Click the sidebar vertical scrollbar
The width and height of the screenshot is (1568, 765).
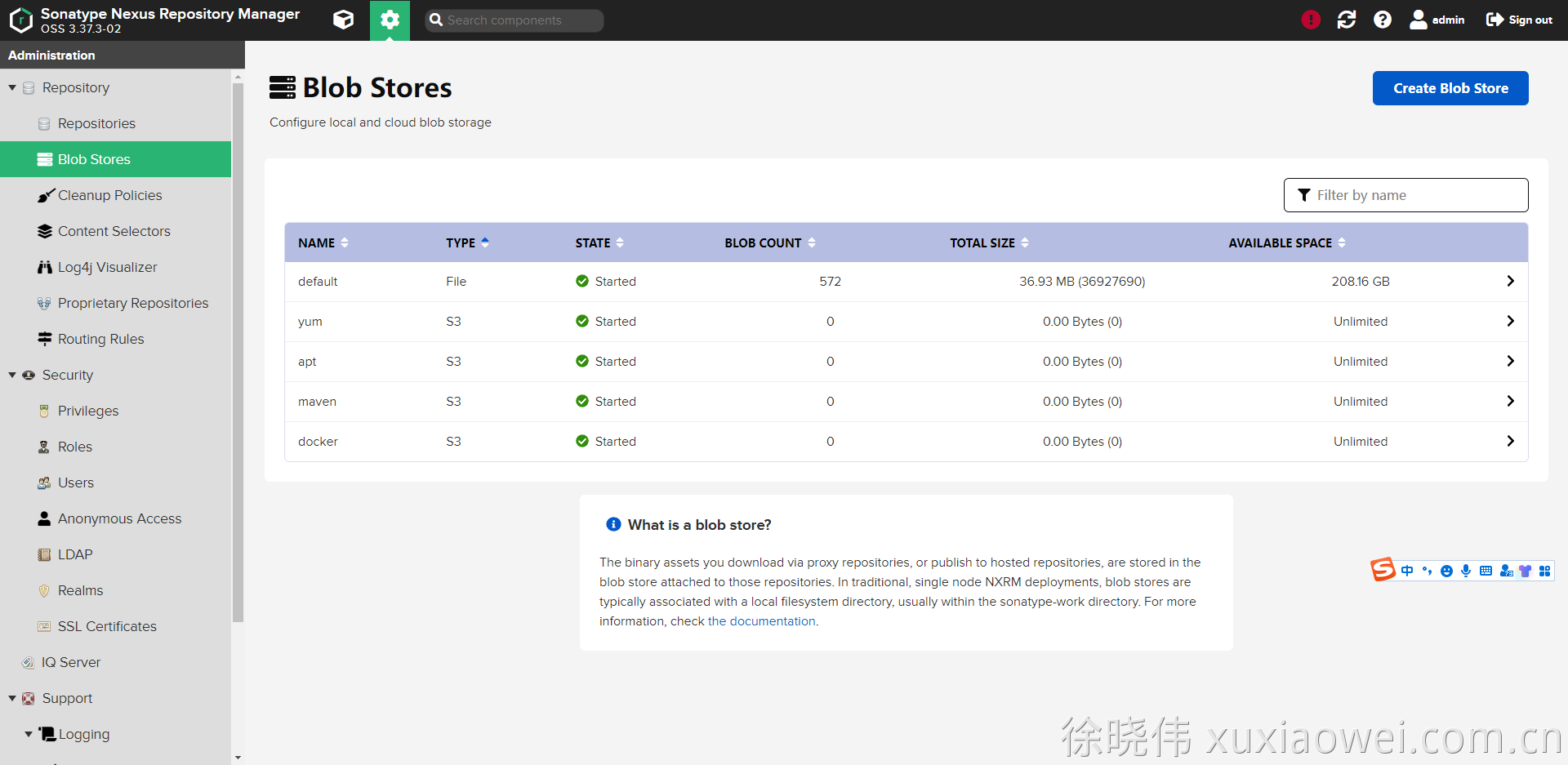coord(238,351)
